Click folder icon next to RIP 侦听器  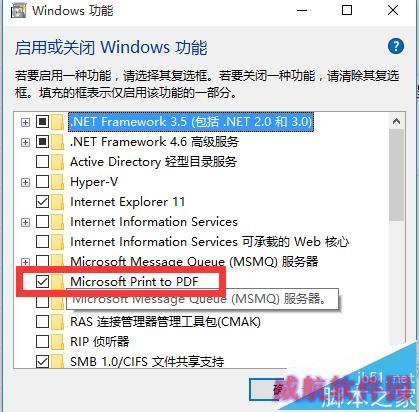click(x=58, y=342)
